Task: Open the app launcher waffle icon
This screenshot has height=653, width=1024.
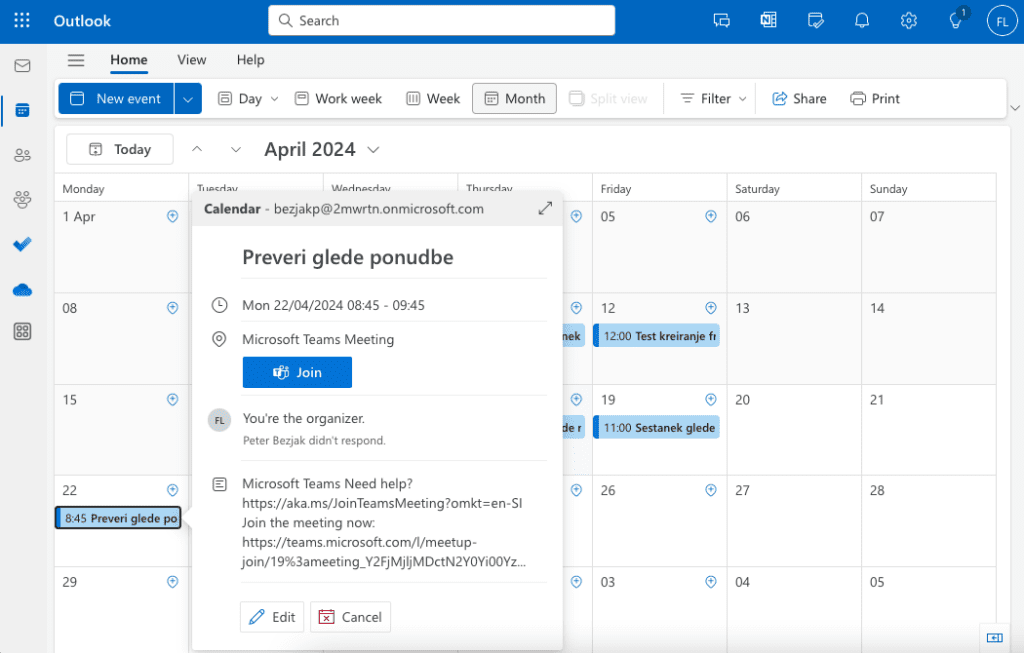Action: 22,21
